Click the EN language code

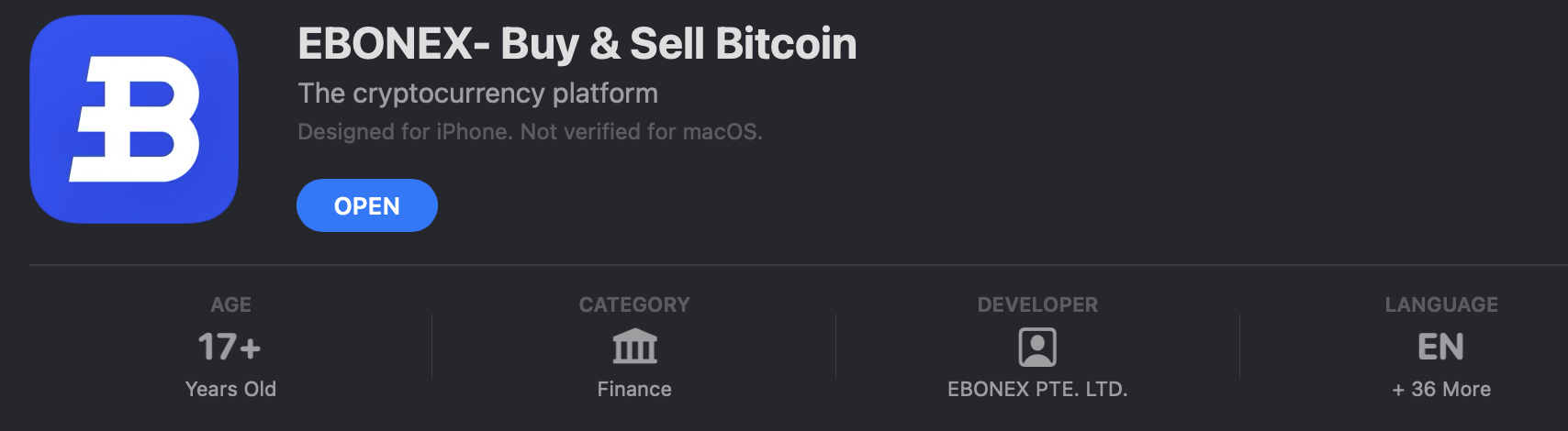(x=1440, y=347)
